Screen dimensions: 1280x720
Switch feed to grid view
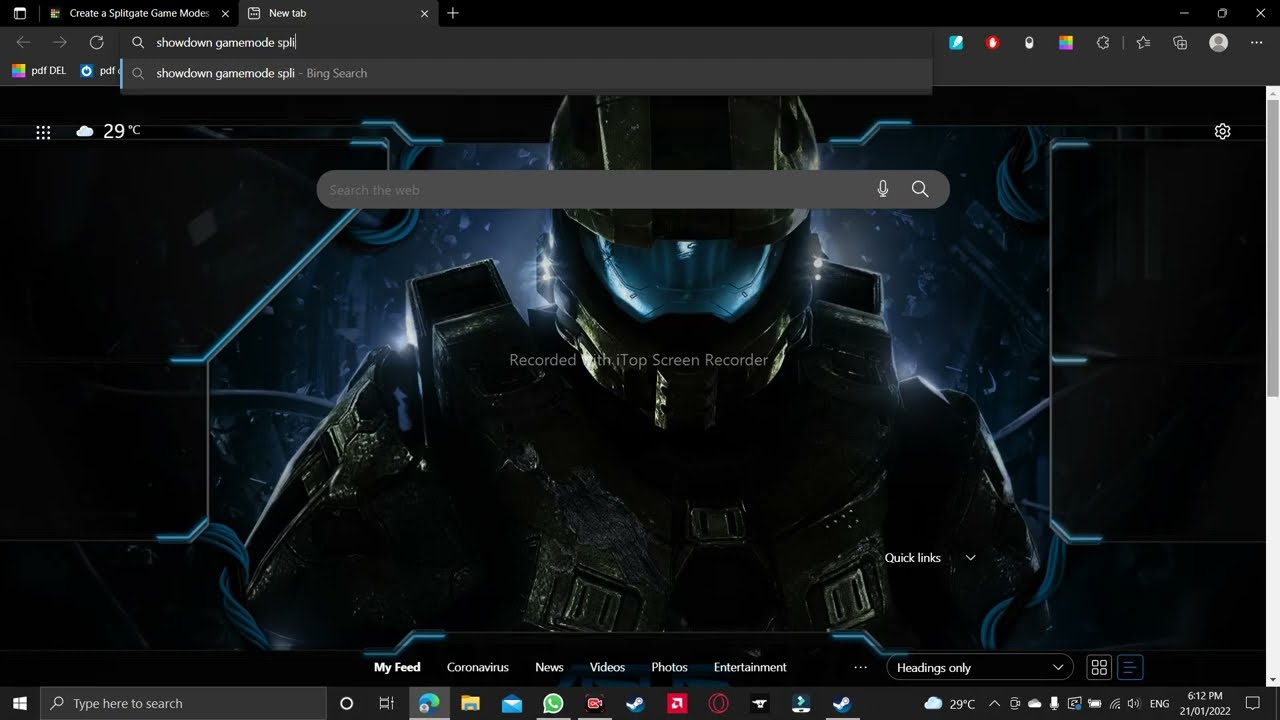(x=1099, y=667)
